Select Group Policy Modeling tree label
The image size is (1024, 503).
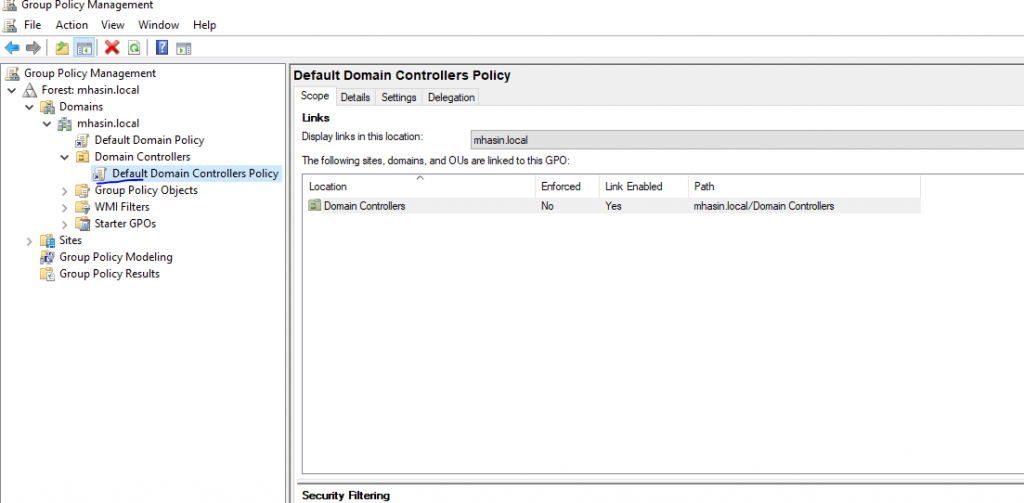tap(116, 257)
